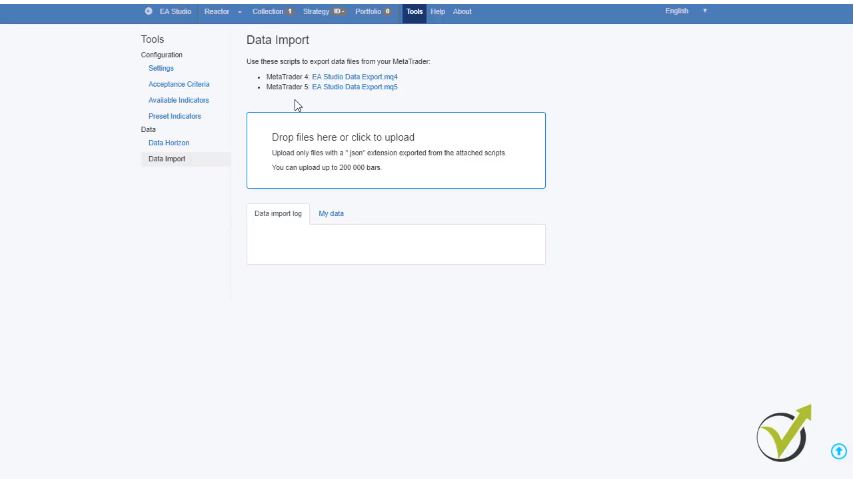Open the EA Studio home link
Screen dimensions: 854x479
click(175, 11)
